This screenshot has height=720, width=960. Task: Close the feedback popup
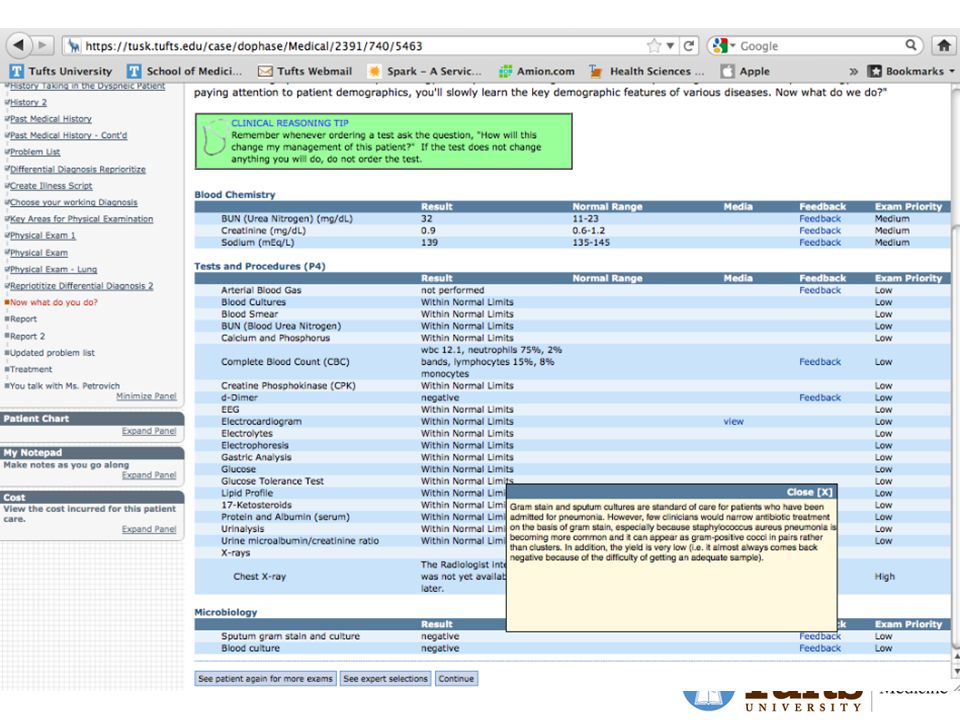(x=809, y=492)
